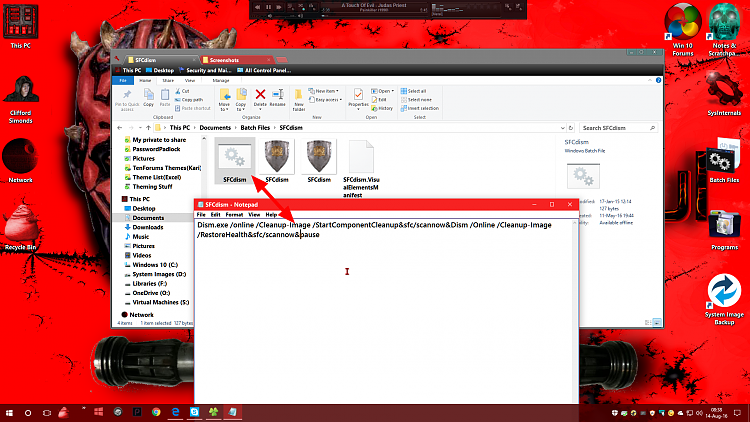Open the File menu in Notepad
The height and width of the screenshot is (422, 750).
click(201, 215)
